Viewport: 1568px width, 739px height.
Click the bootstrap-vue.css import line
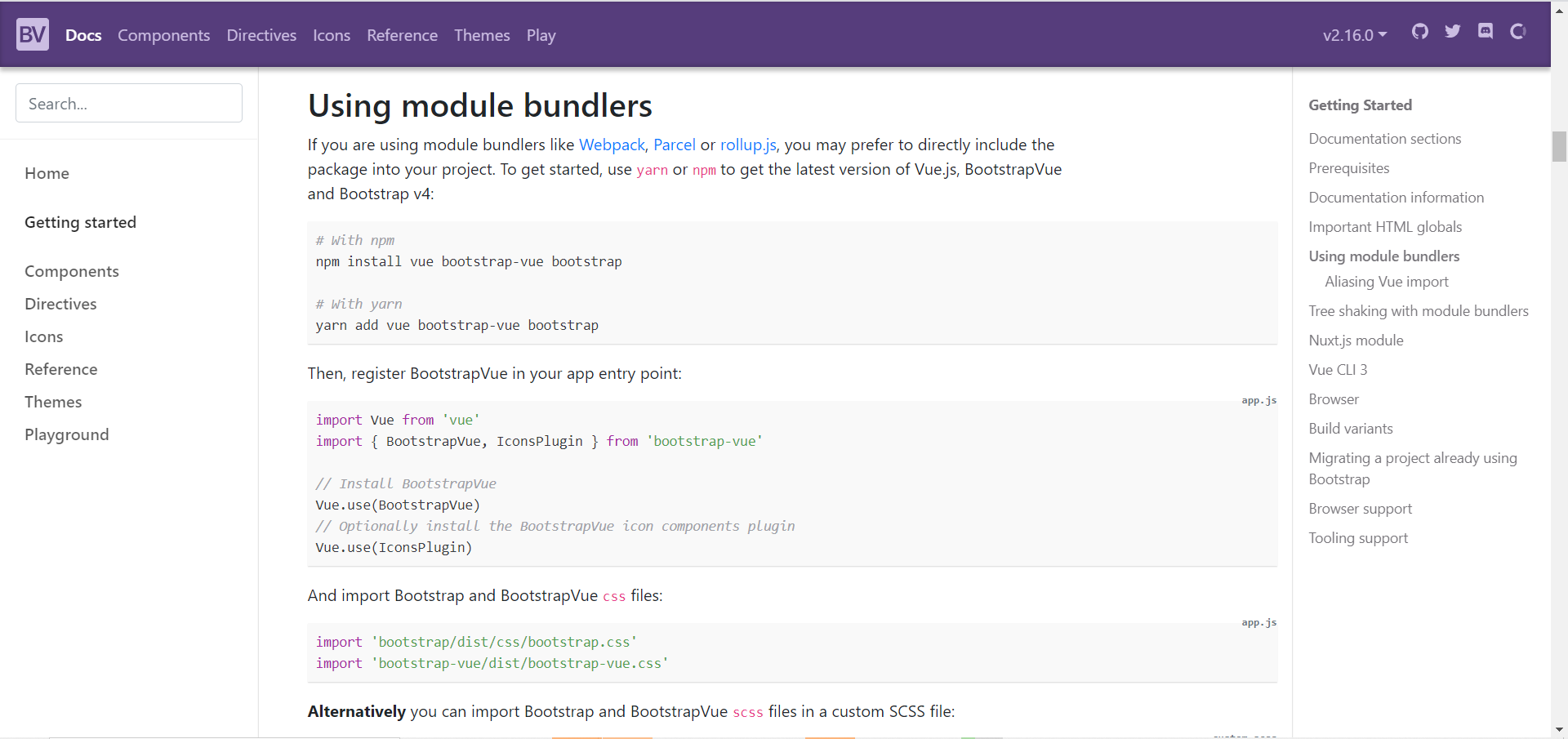click(492, 663)
